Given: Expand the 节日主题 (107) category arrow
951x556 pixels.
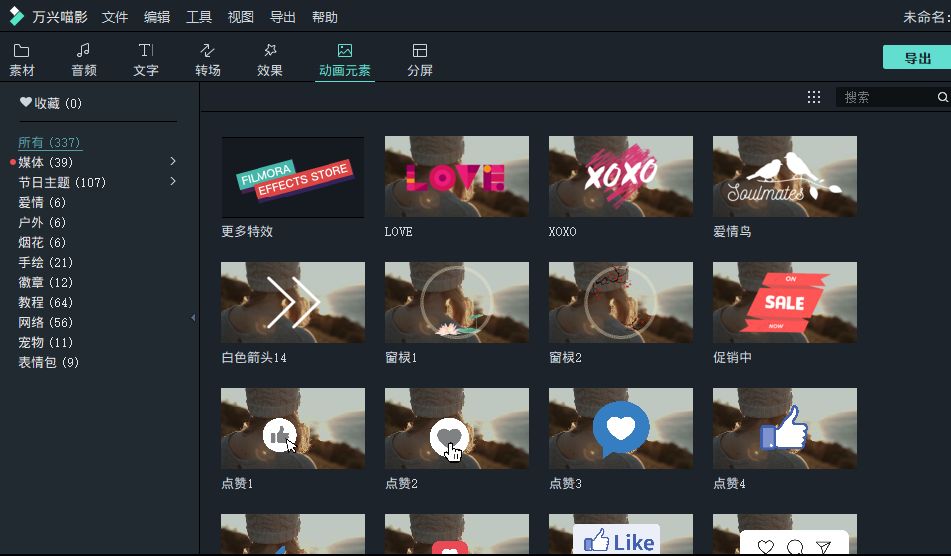Looking at the screenshot, I should point(173,181).
